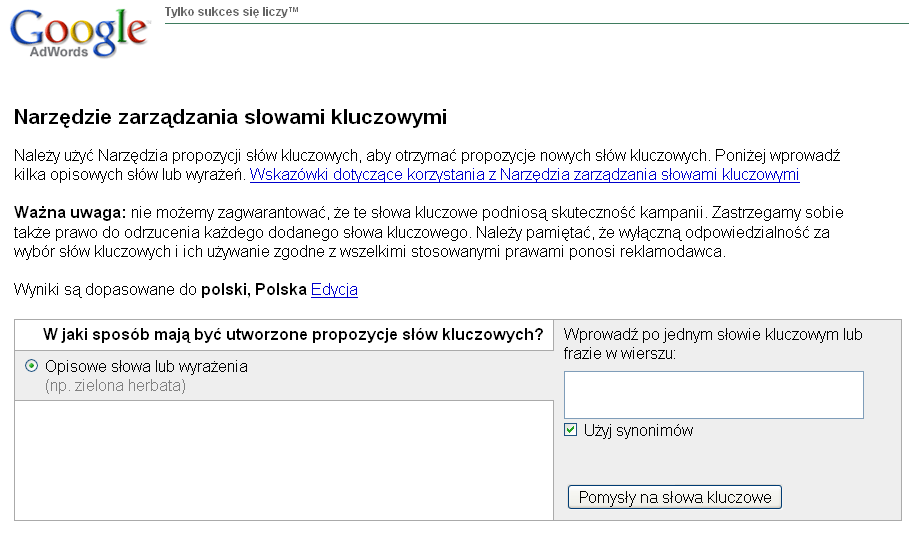Click inside the keyword entry text box
This screenshot has height=543, width=918.
tap(714, 395)
